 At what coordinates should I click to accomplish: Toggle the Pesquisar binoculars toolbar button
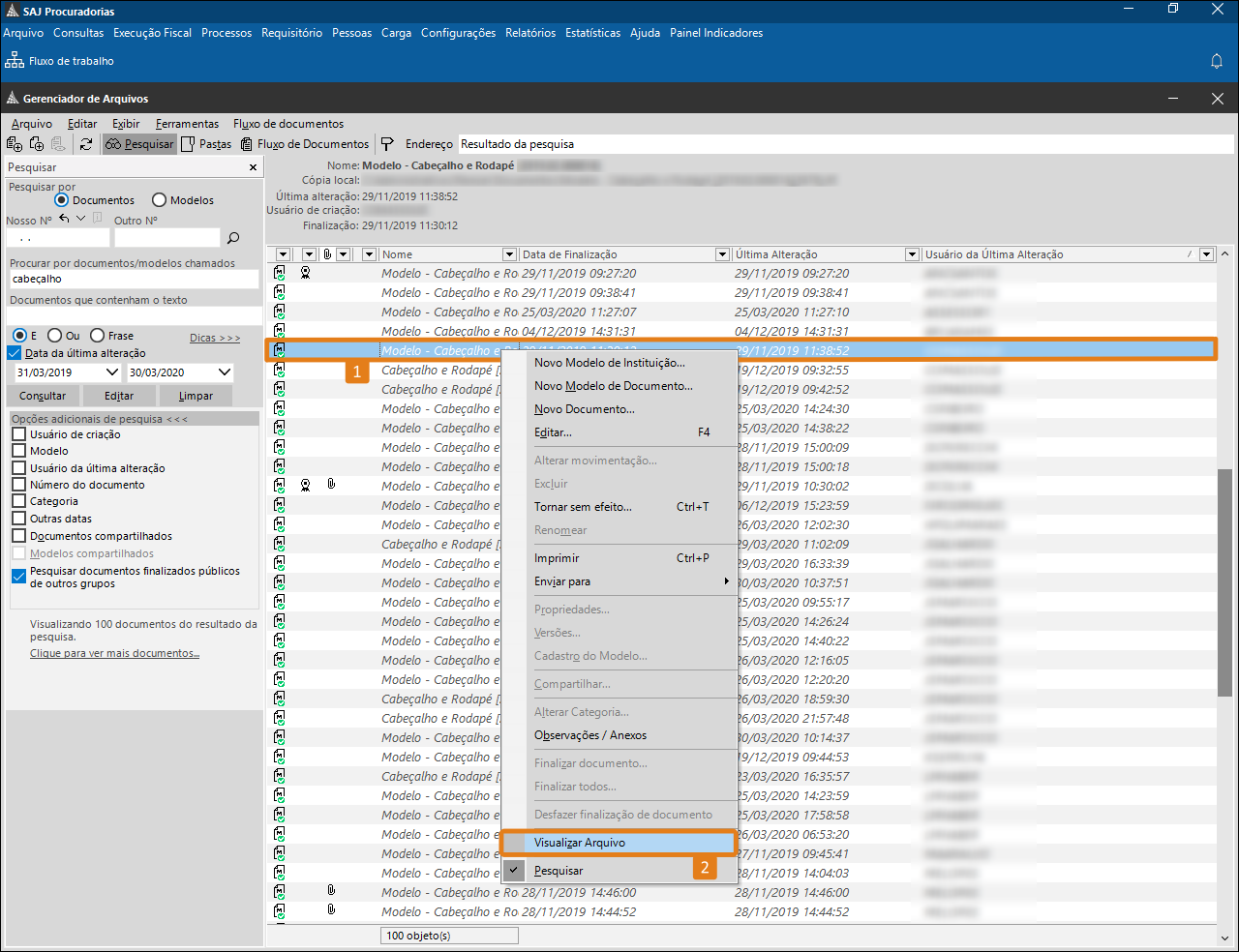[x=139, y=144]
